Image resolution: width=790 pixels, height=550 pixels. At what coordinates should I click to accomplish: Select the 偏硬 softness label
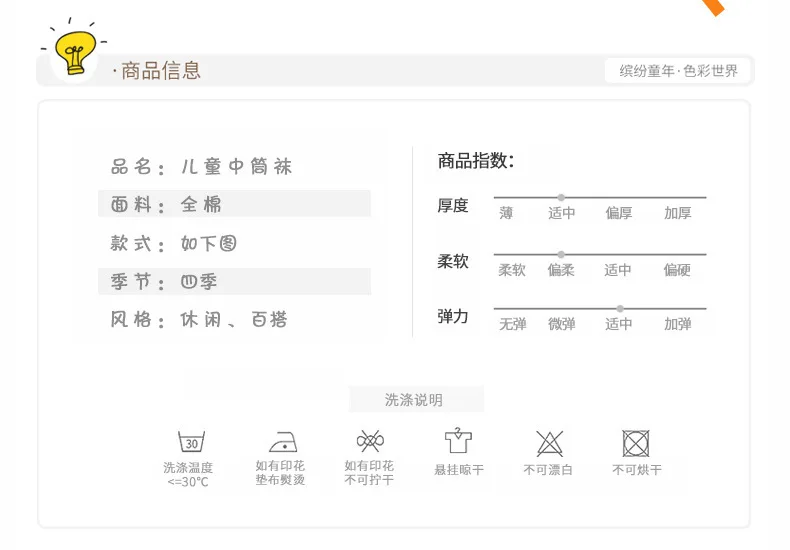pos(677,270)
